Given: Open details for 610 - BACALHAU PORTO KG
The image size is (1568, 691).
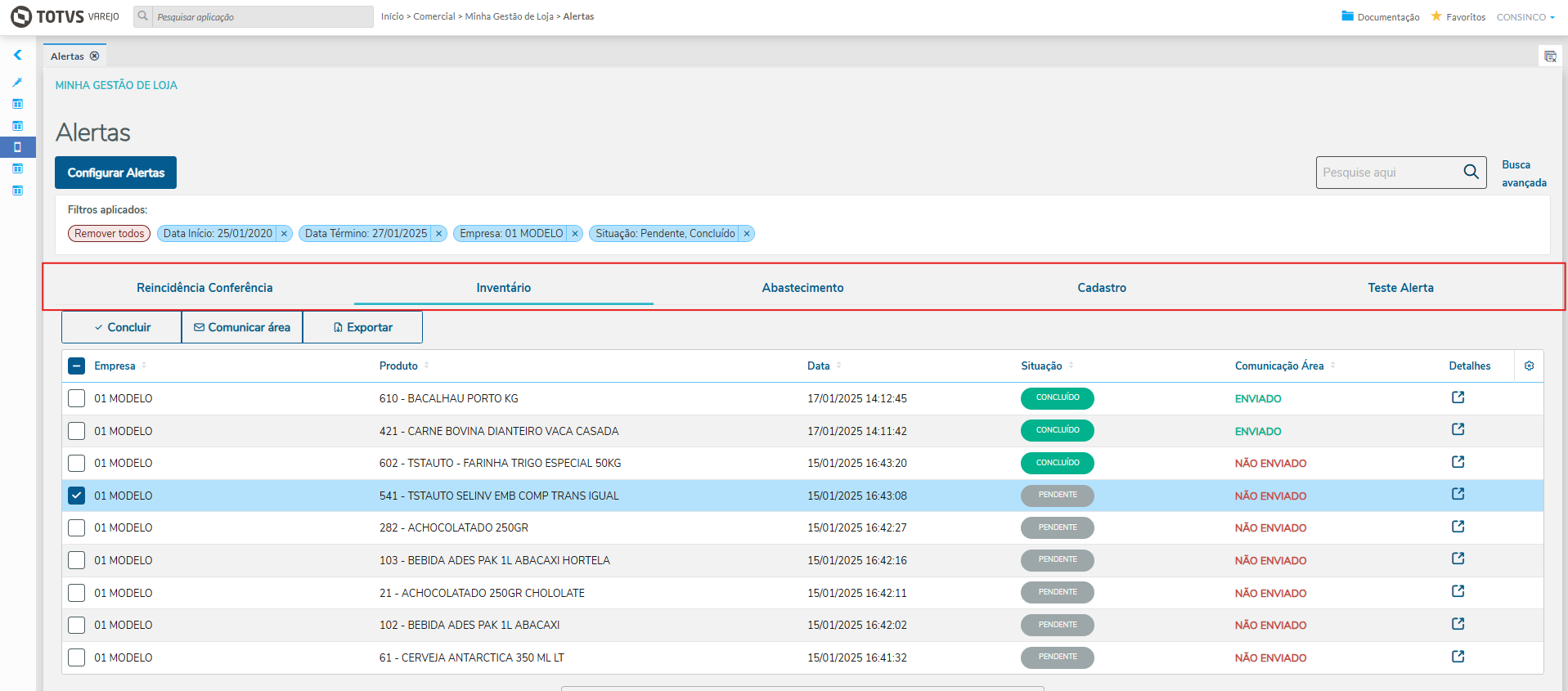Looking at the screenshot, I should click(1458, 397).
